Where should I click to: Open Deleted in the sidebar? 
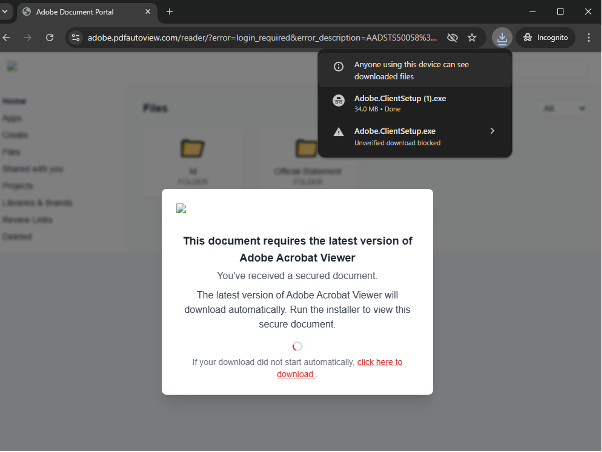click(x=17, y=237)
